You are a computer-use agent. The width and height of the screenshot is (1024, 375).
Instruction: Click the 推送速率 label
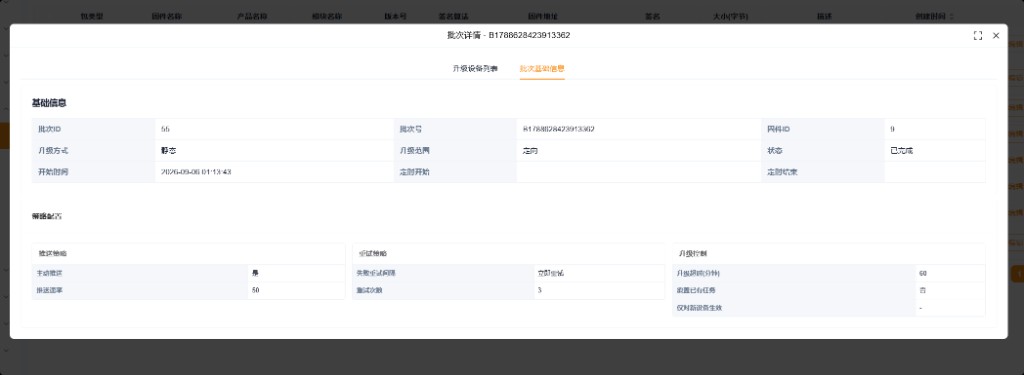50,290
